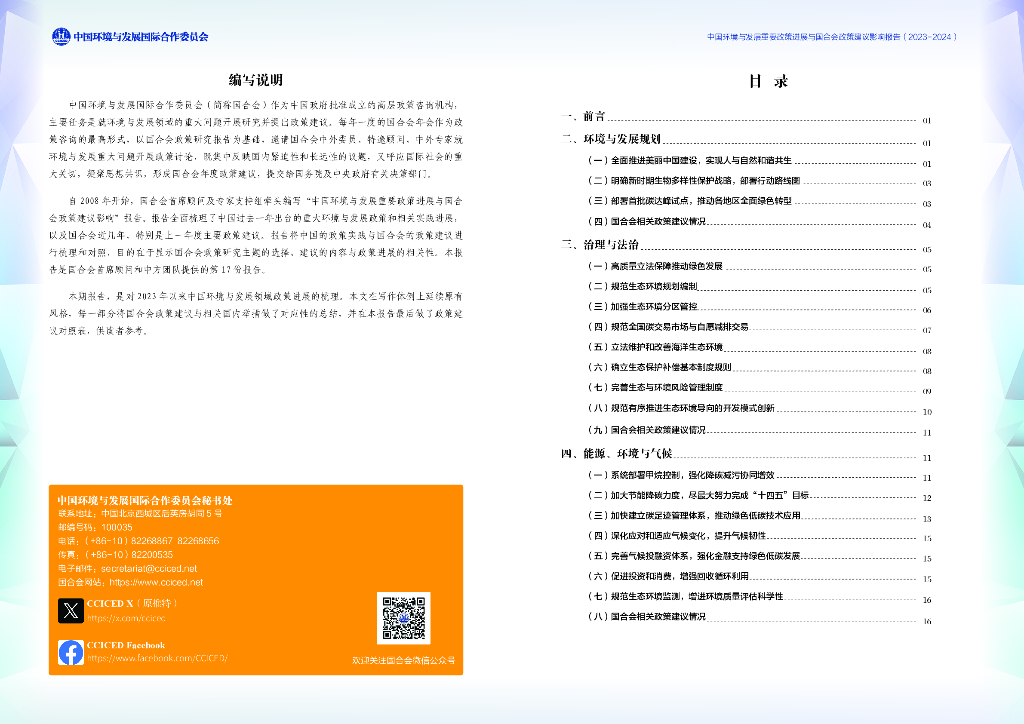1024x724 pixels.
Task: Click the CCICED globe logo in header
Action: point(61,37)
